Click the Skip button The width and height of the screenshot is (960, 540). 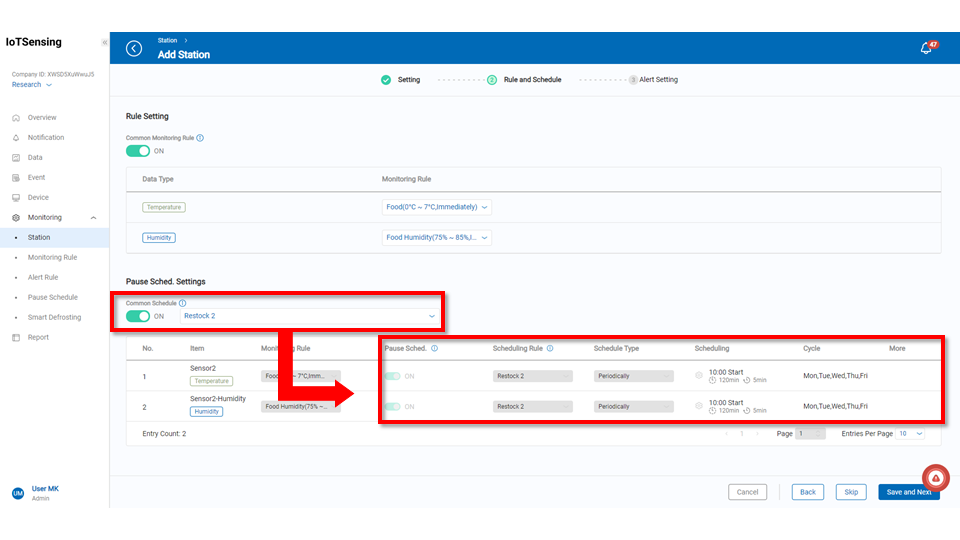click(x=851, y=492)
